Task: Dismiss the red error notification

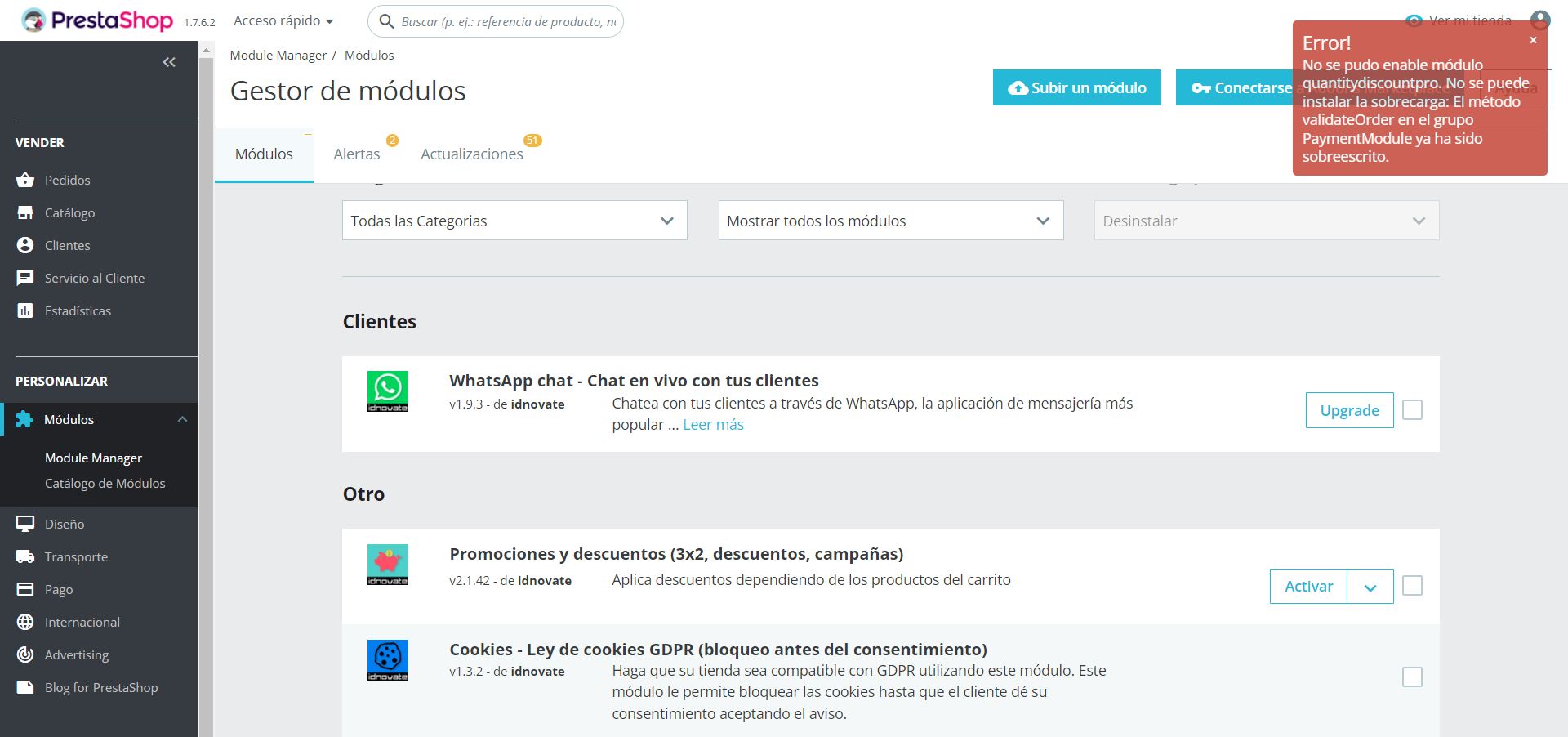Action: (x=1533, y=40)
